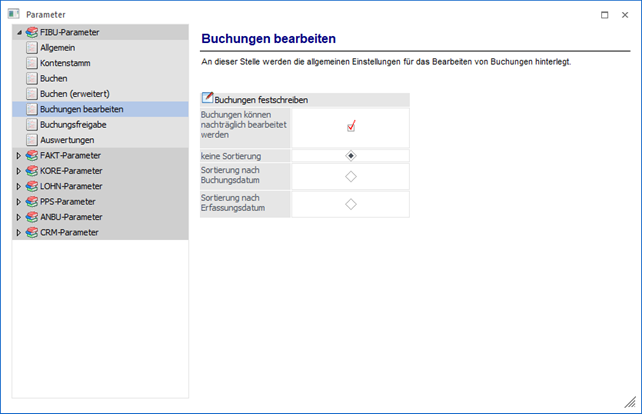642x414 pixels.
Task: Select 'Sortierung nach Buchungsdatum' radio option
Action: 351,176
